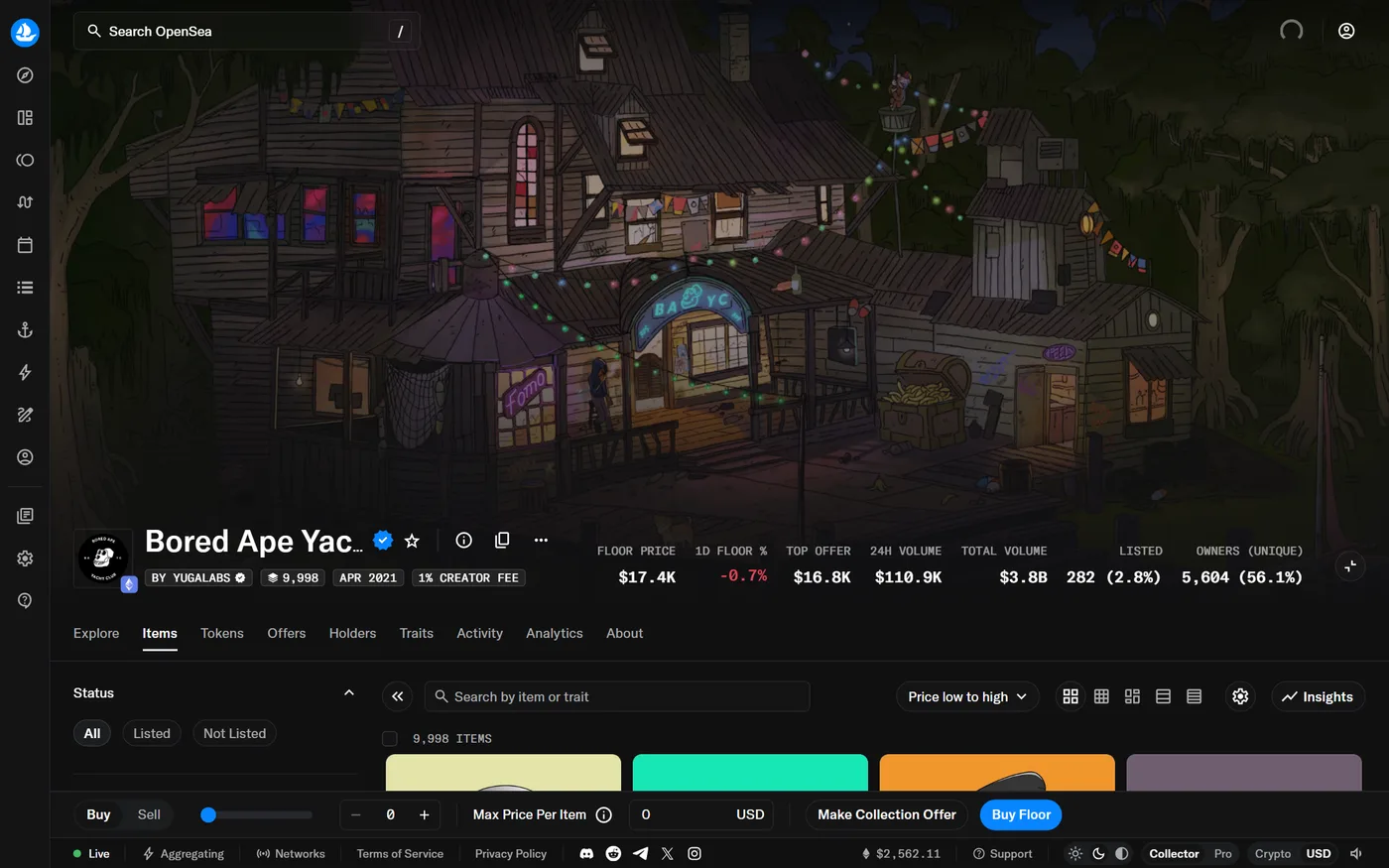
Task: Switch to dark theme moon toggle
Action: tap(1098, 853)
